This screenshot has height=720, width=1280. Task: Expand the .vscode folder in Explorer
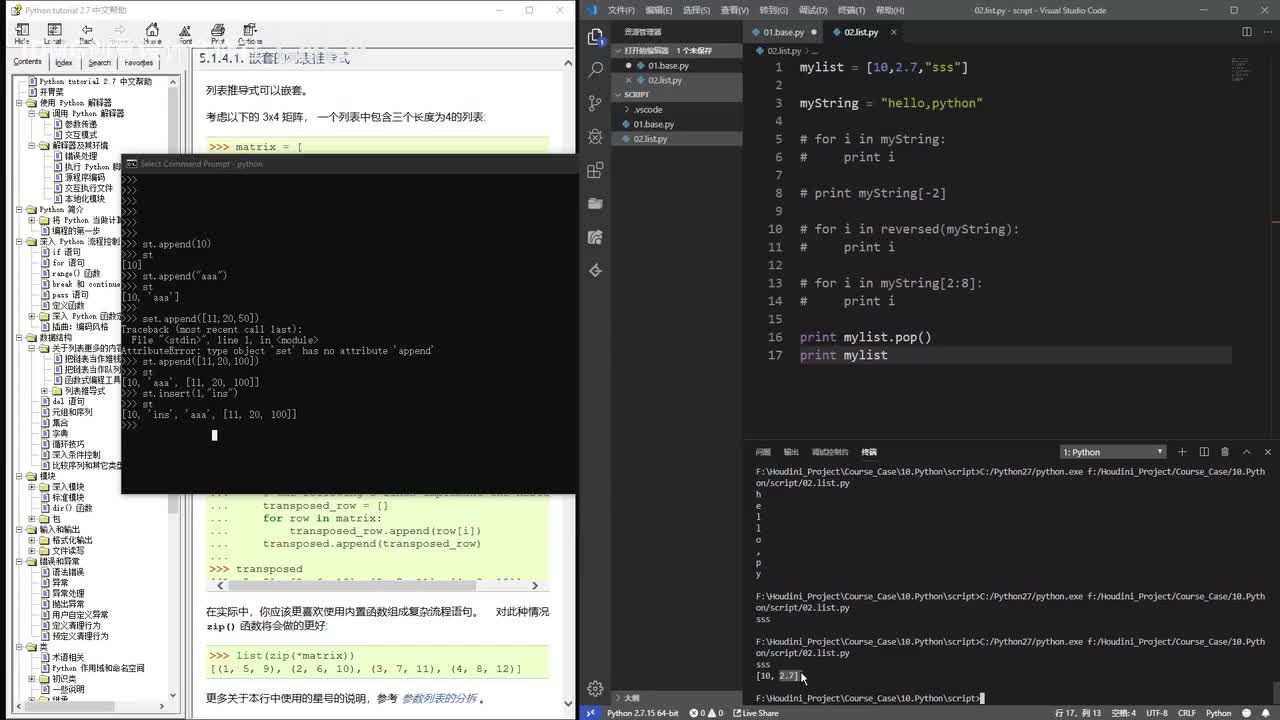tap(647, 109)
